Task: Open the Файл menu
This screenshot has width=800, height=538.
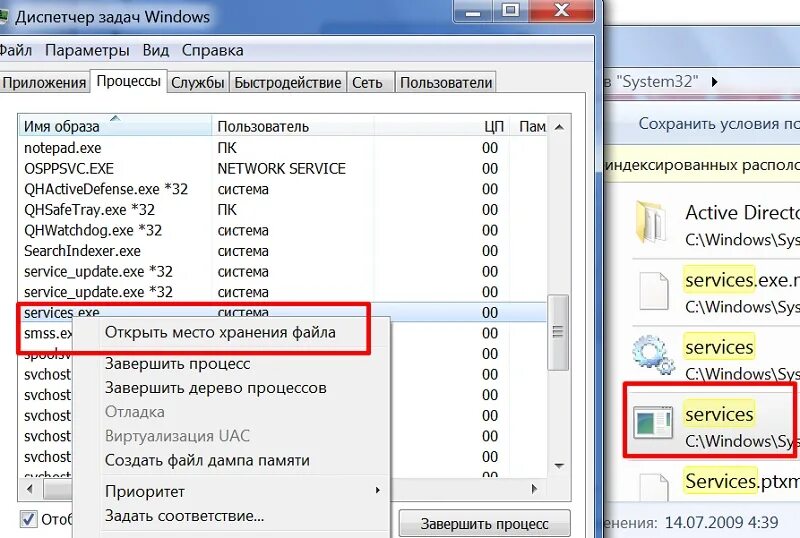Action: pos(15,51)
